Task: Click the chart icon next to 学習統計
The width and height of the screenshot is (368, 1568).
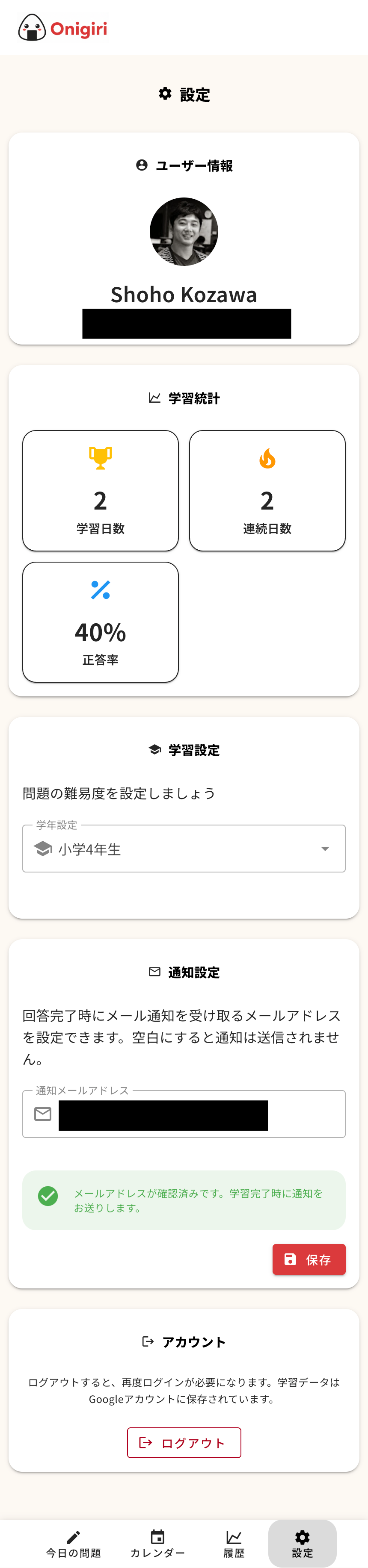Action: point(155,398)
